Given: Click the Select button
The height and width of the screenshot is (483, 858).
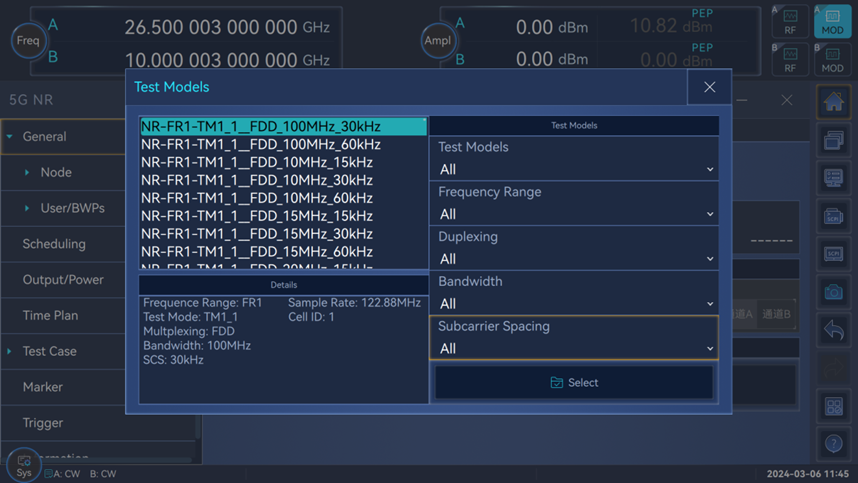Looking at the screenshot, I should [x=574, y=382].
